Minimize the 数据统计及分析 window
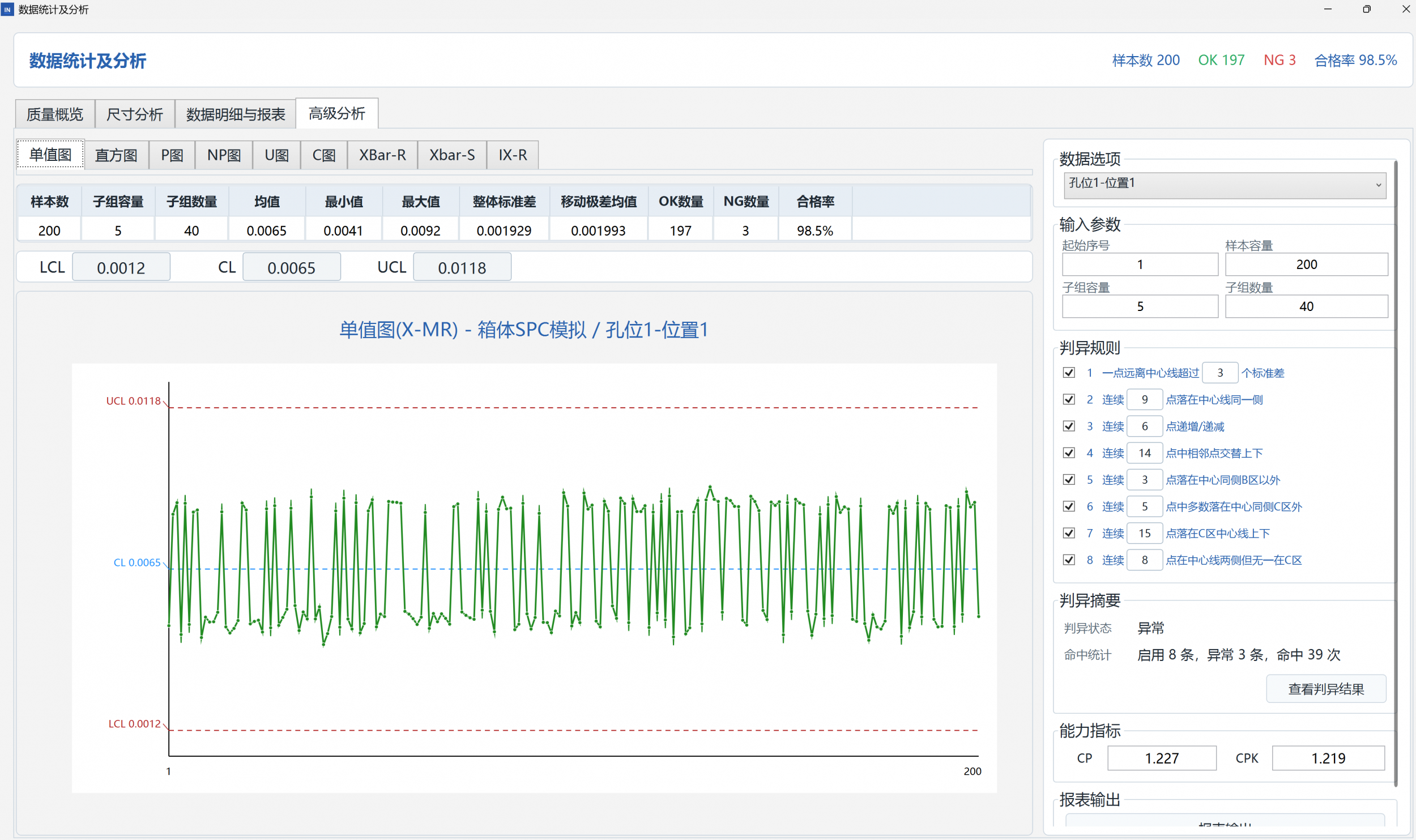Screen dimensions: 1416x840 tap(1328, 9)
